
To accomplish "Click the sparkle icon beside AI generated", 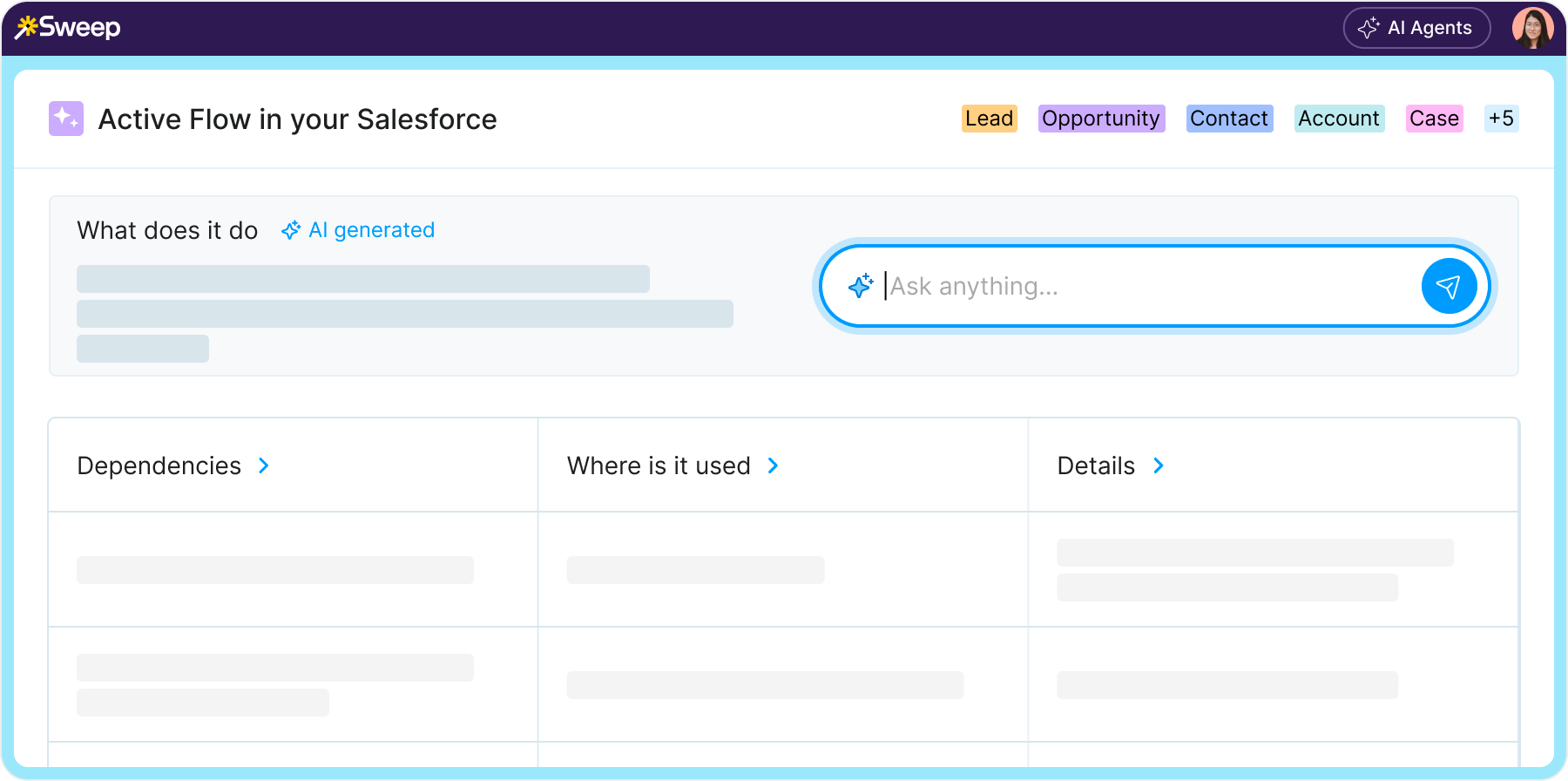I will tap(291, 230).
